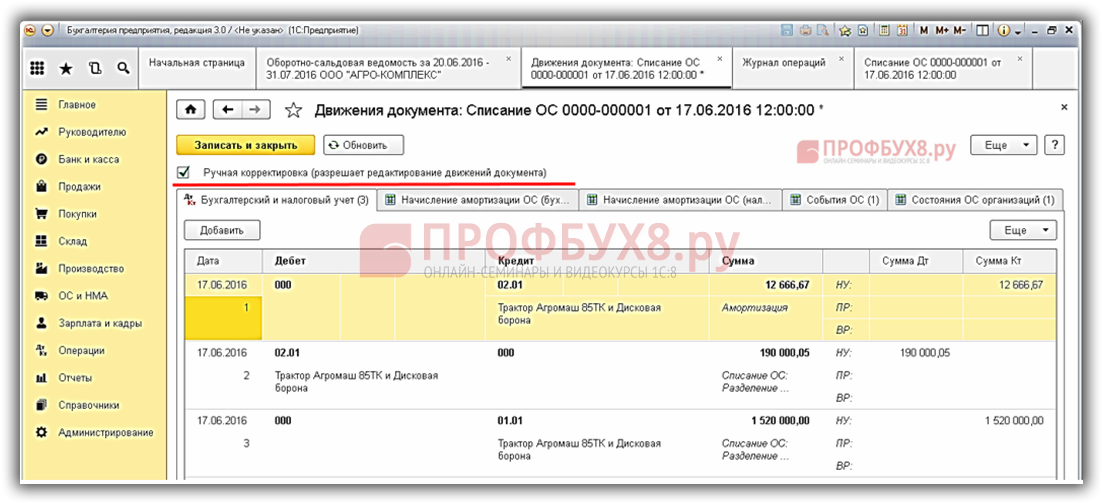
Task: Close the Движения документа tab
Action: 720,58
